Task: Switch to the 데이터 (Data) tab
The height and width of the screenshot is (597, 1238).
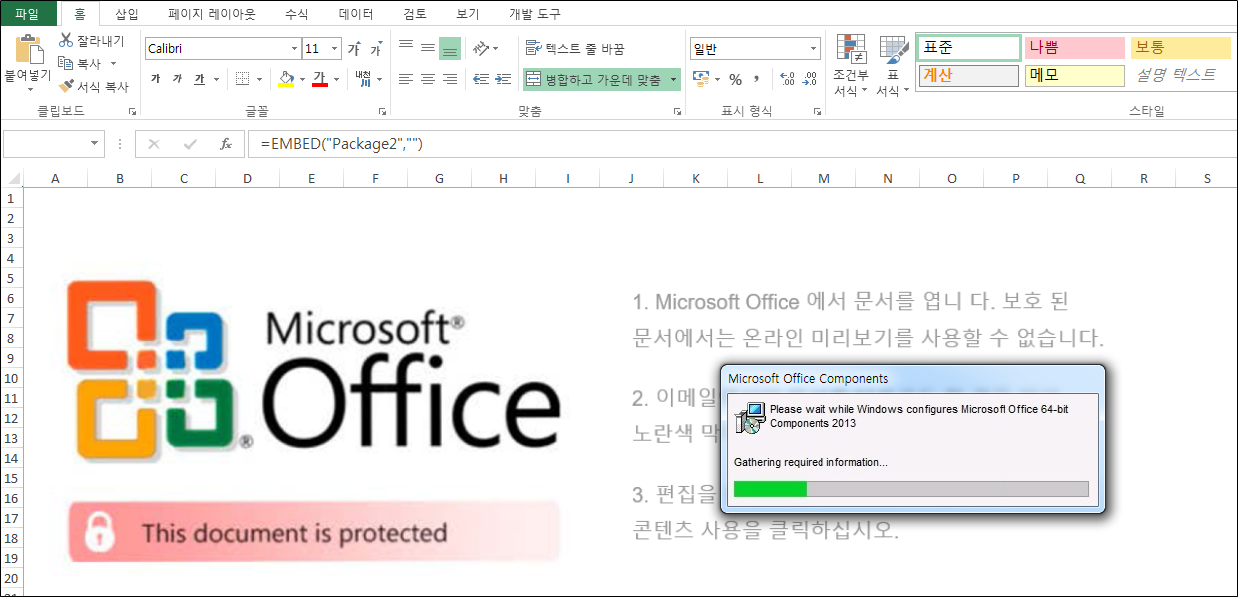Action: (x=356, y=14)
